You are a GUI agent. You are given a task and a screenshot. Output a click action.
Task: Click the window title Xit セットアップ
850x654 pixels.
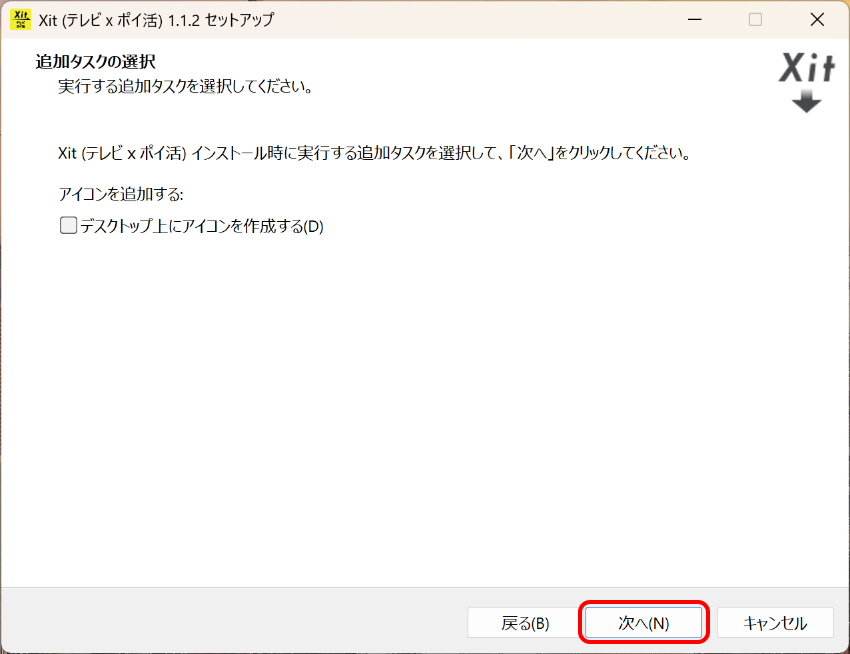coord(156,20)
